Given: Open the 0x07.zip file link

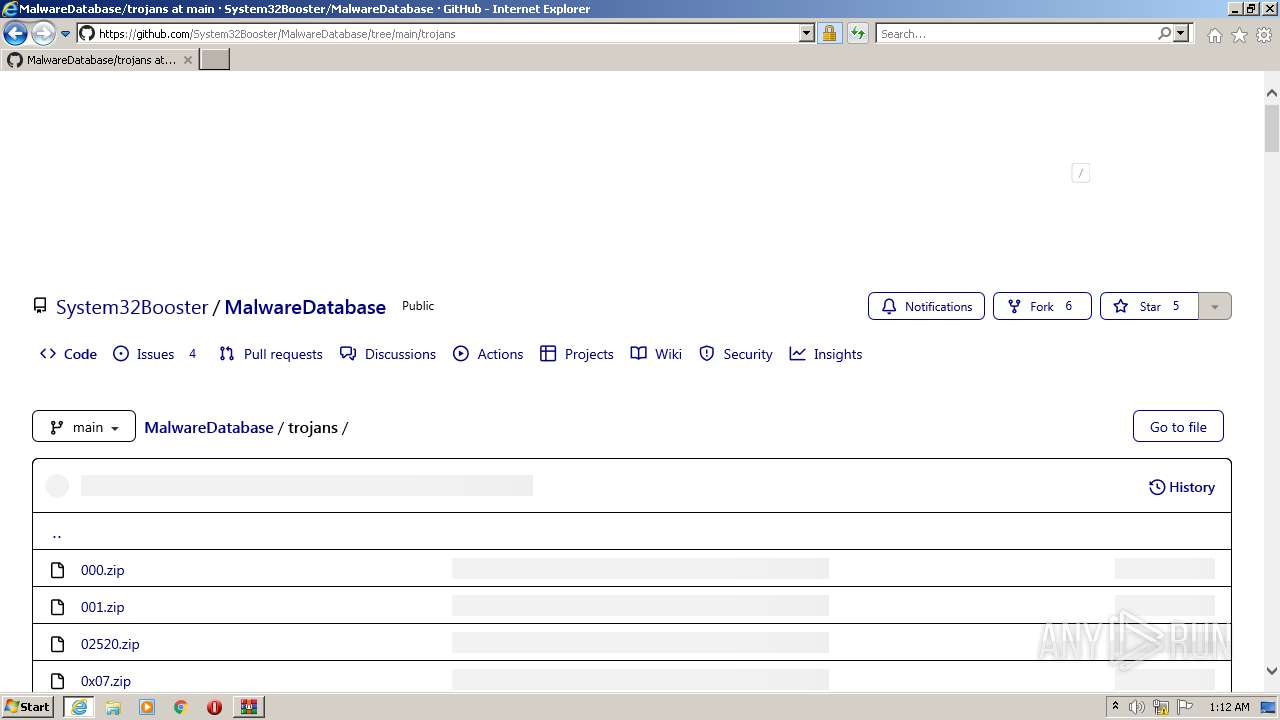Looking at the screenshot, I should click(x=106, y=681).
